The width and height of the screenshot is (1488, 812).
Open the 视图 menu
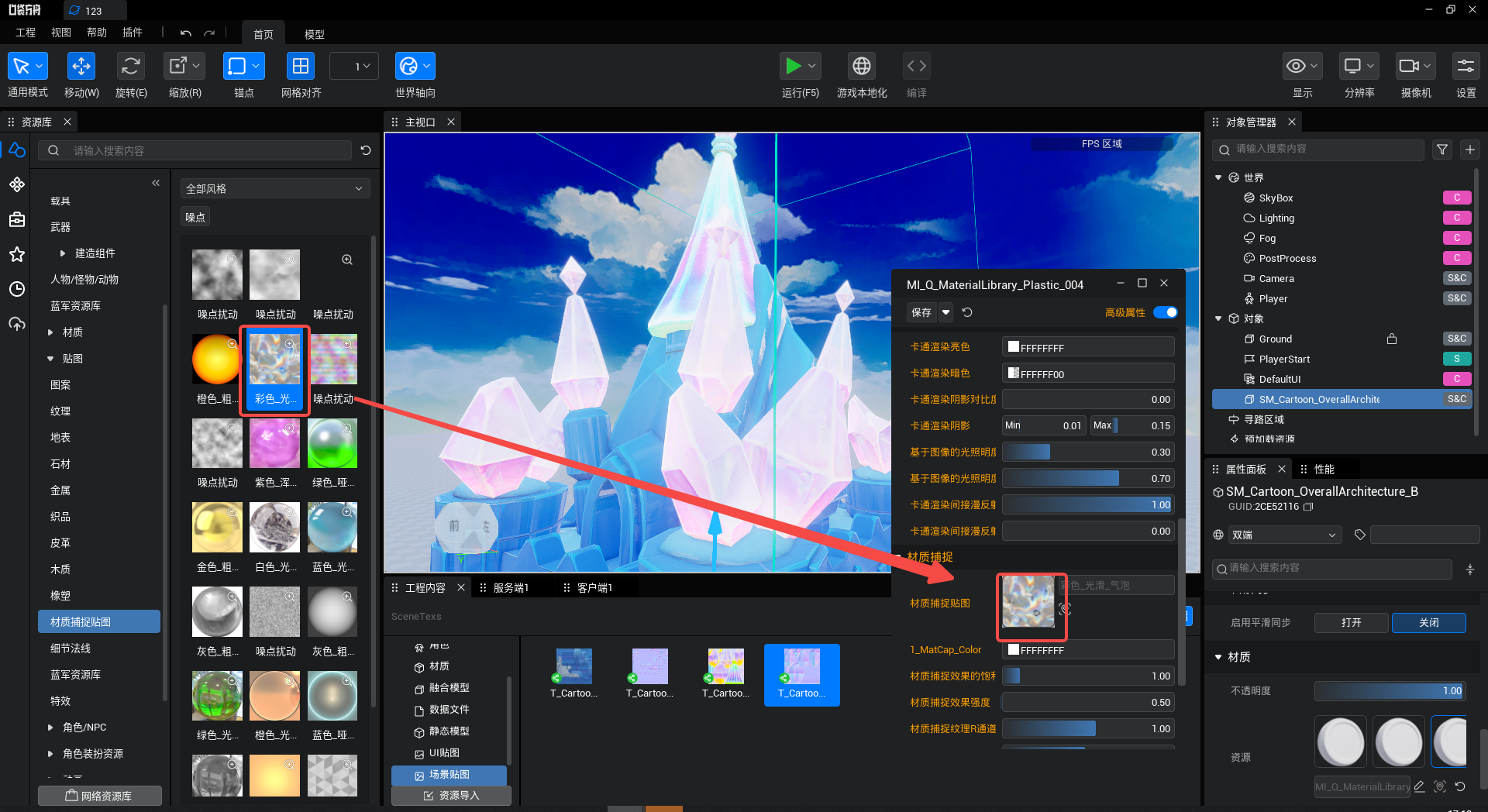[x=61, y=33]
